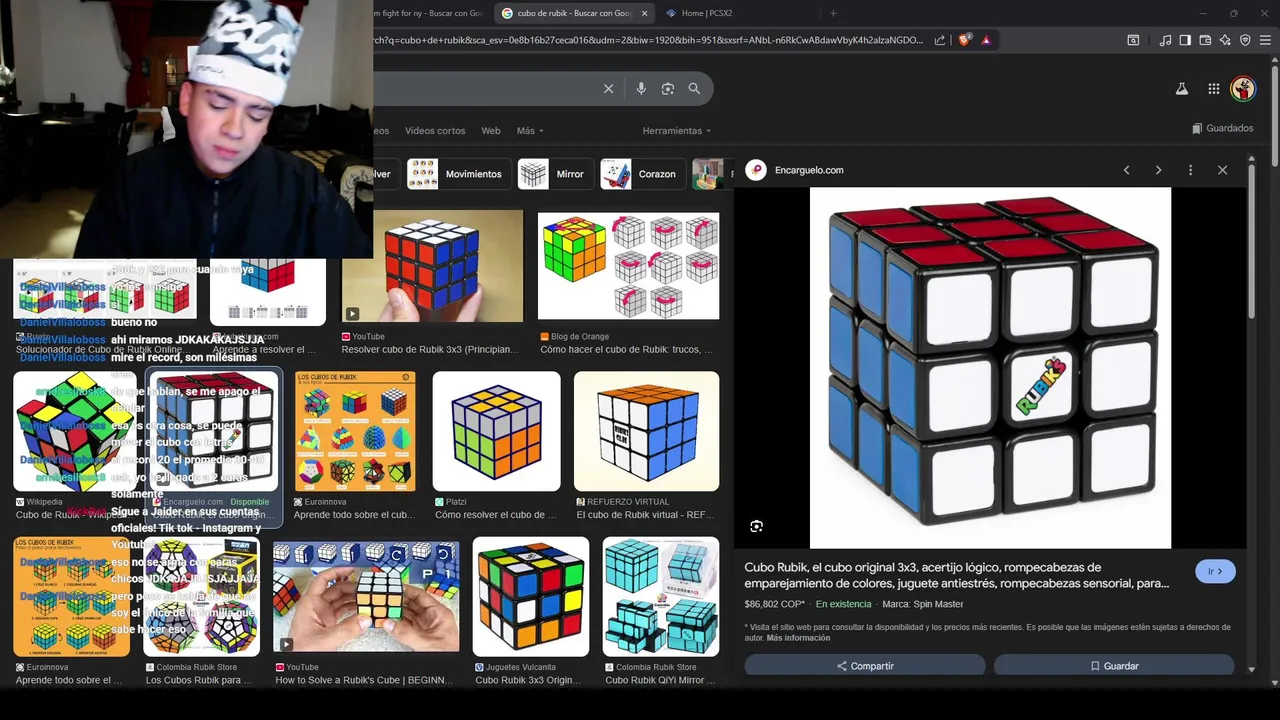Click the browser address bar URL
This screenshot has height=720, width=1280.
tap(650, 40)
